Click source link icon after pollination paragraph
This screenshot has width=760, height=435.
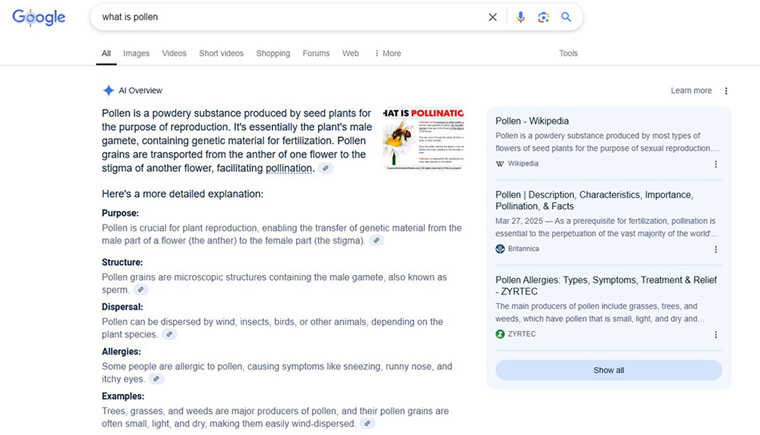pos(326,168)
